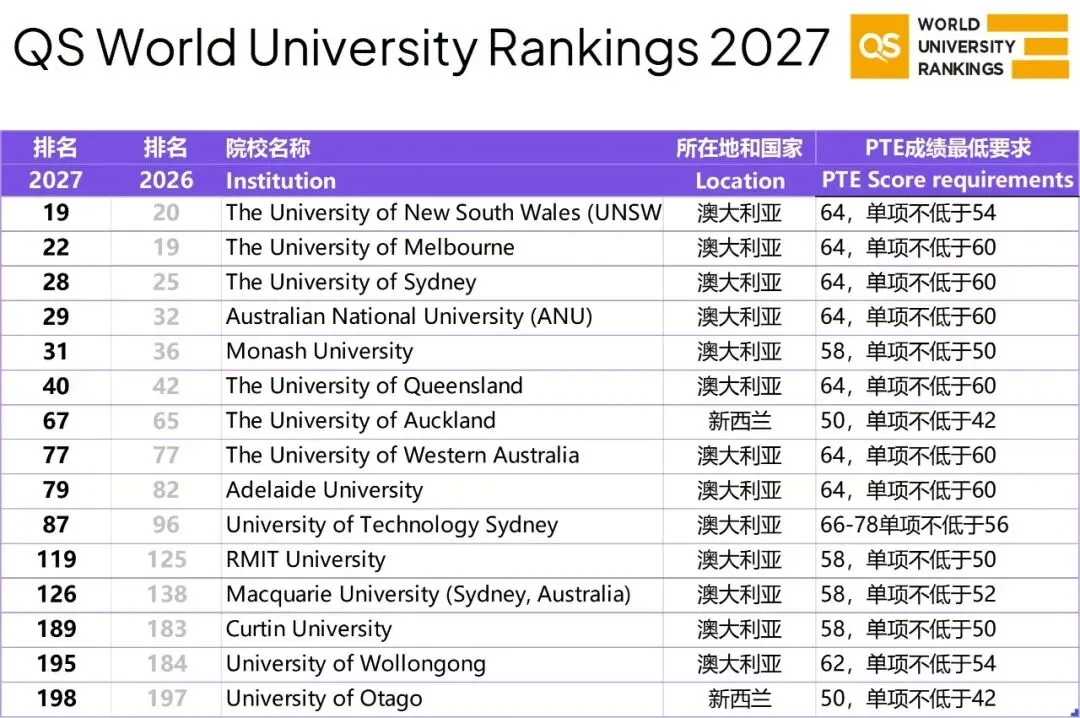Select 2027 rank cell 119

[x=56, y=559]
